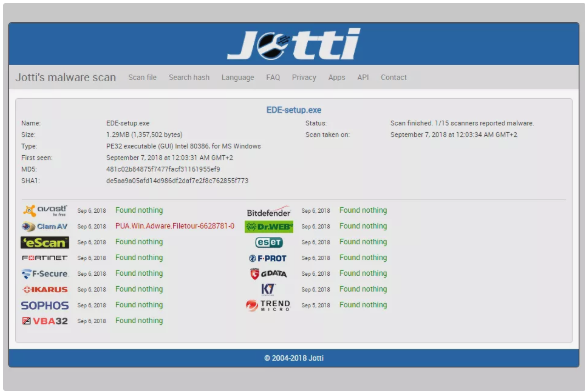Click the Trend Micro scanner logo
Viewport: 585px width, 392px height.
tap(268, 305)
